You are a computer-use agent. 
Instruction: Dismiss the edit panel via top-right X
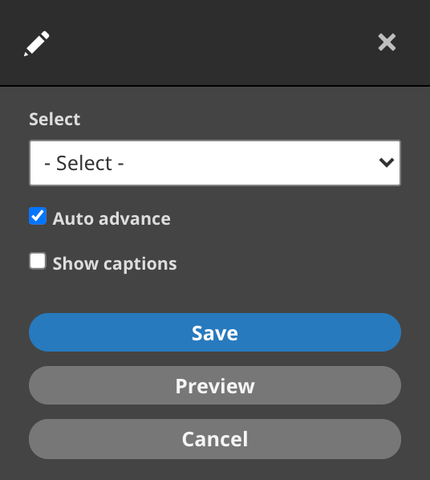coord(387,42)
